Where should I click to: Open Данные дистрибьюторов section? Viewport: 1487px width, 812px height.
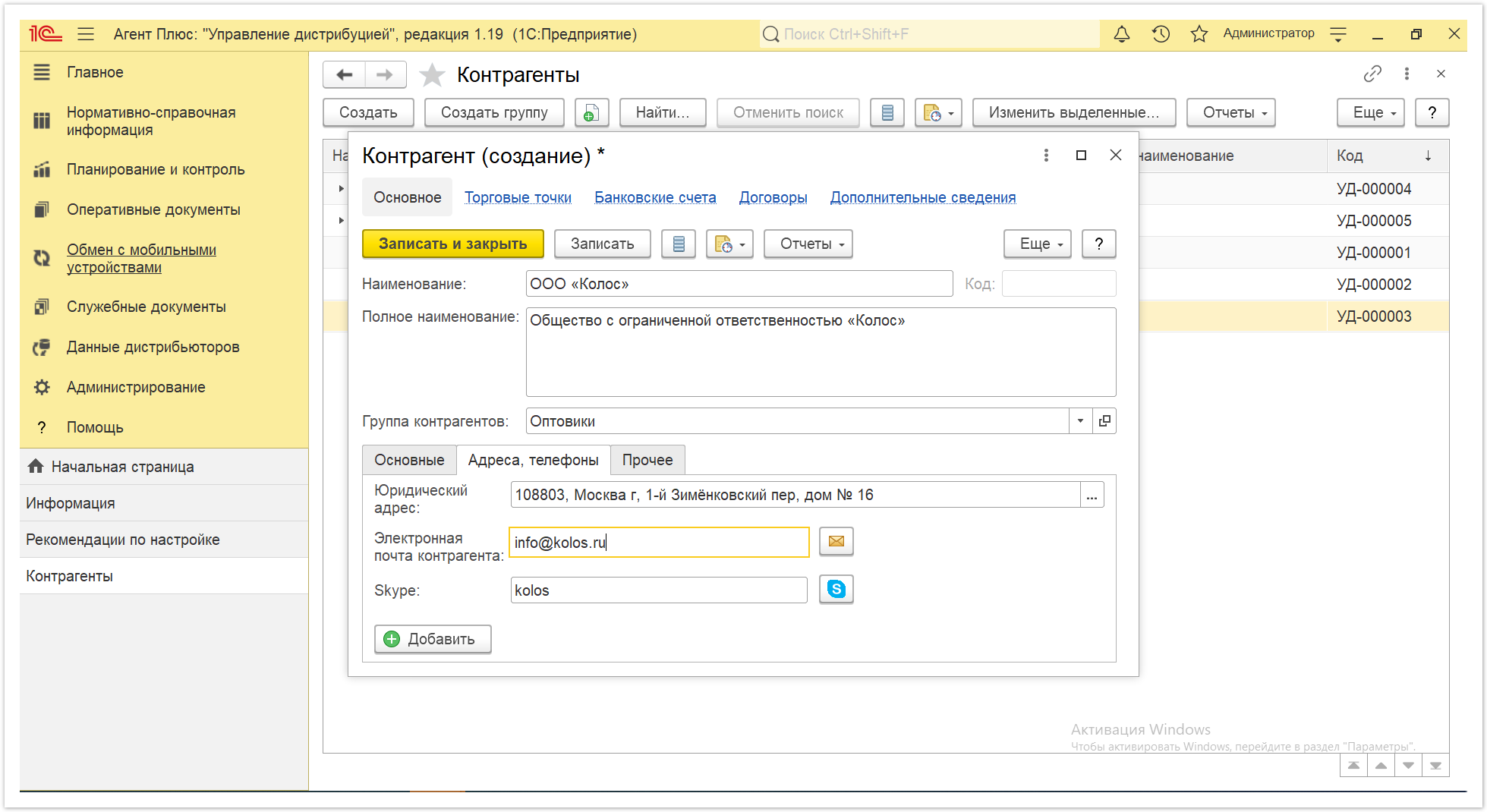(153, 347)
